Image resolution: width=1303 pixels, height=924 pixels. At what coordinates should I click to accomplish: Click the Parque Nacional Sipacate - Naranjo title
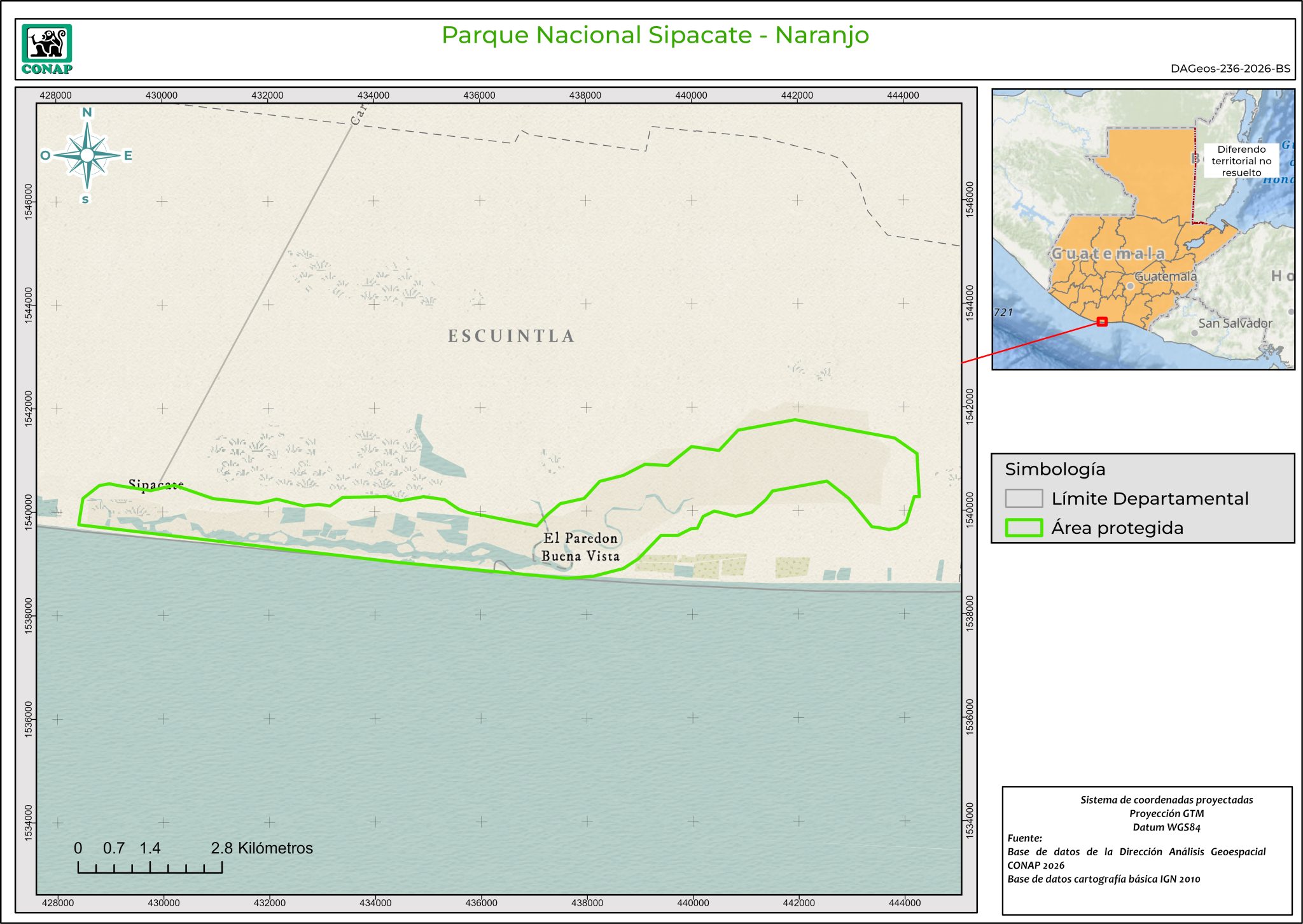[655, 35]
